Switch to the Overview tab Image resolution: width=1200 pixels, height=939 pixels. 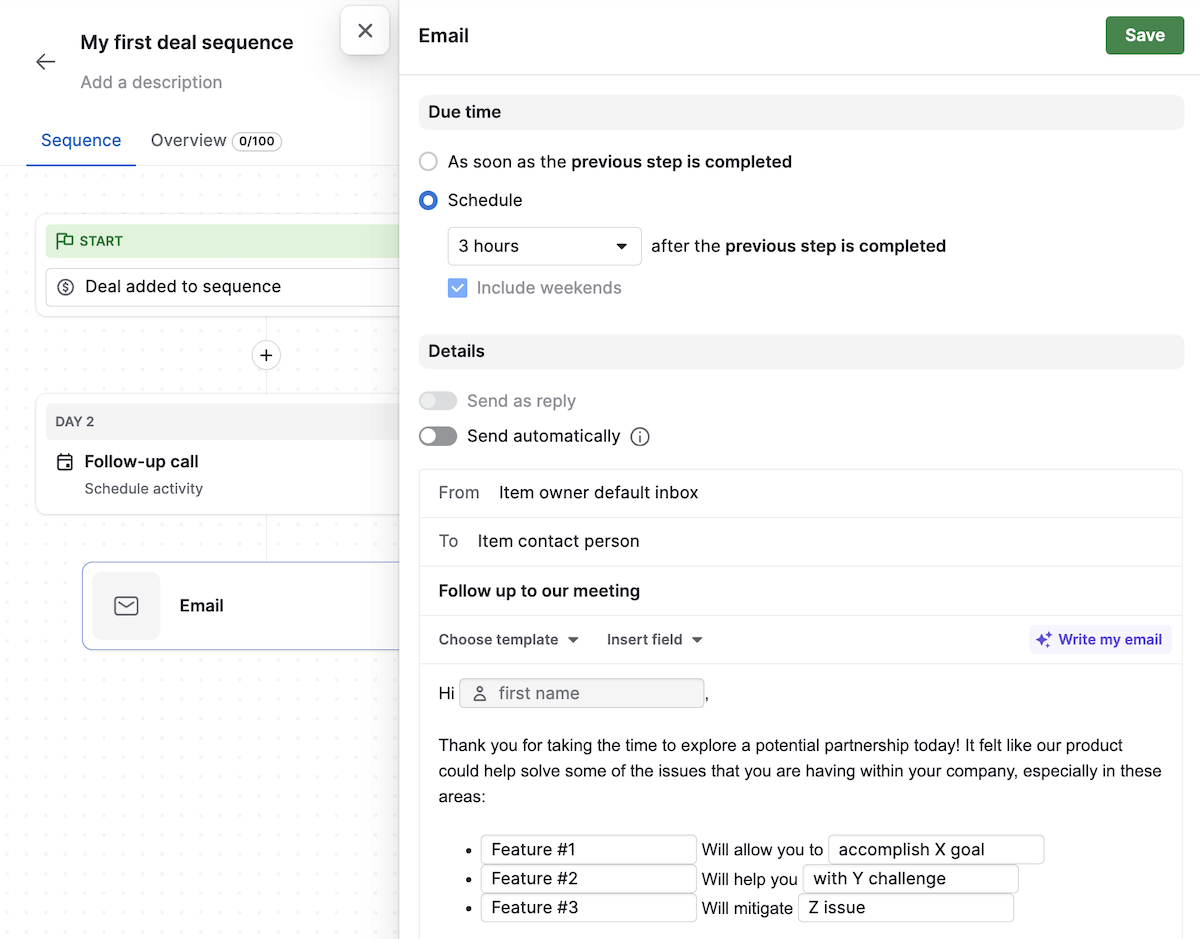coord(189,140)
